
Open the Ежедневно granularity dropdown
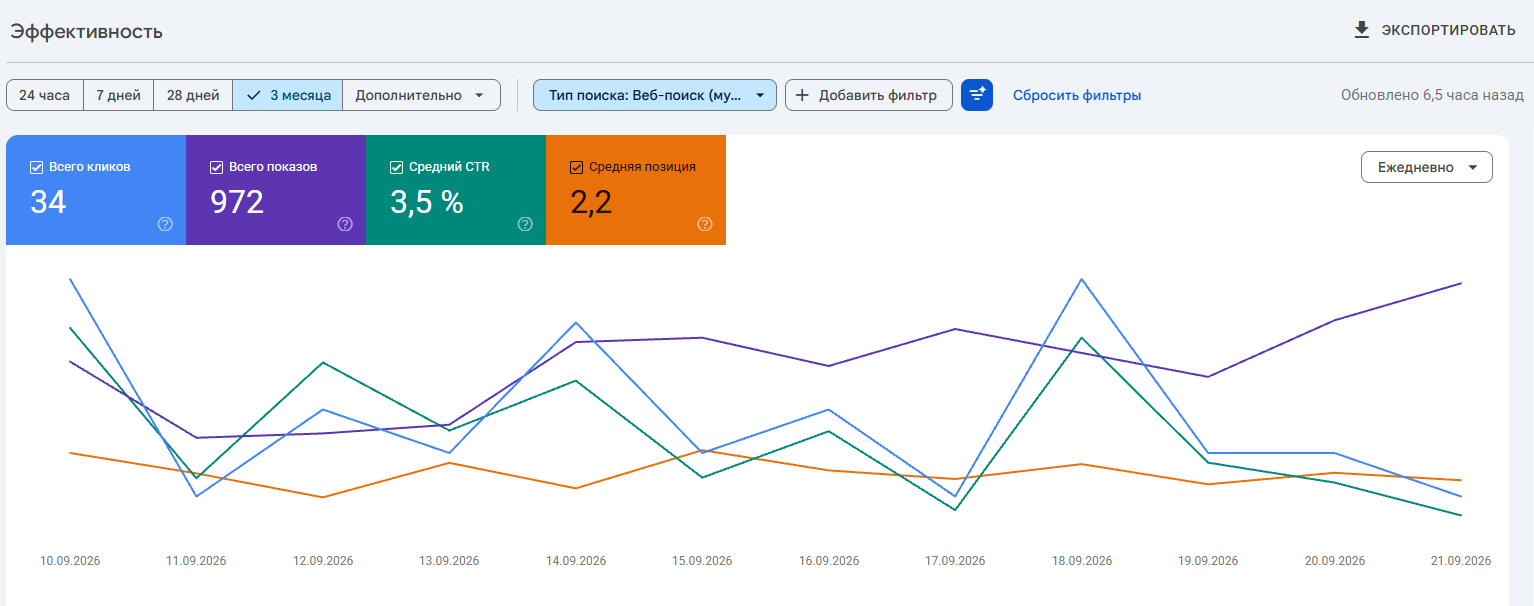[x=1427, y=167]
